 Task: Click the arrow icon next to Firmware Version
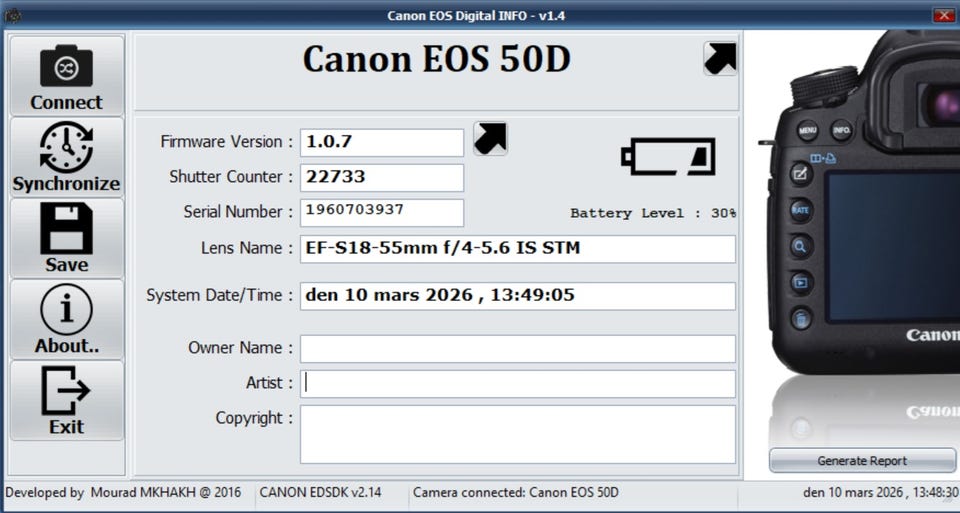click(x=490, y=138)
